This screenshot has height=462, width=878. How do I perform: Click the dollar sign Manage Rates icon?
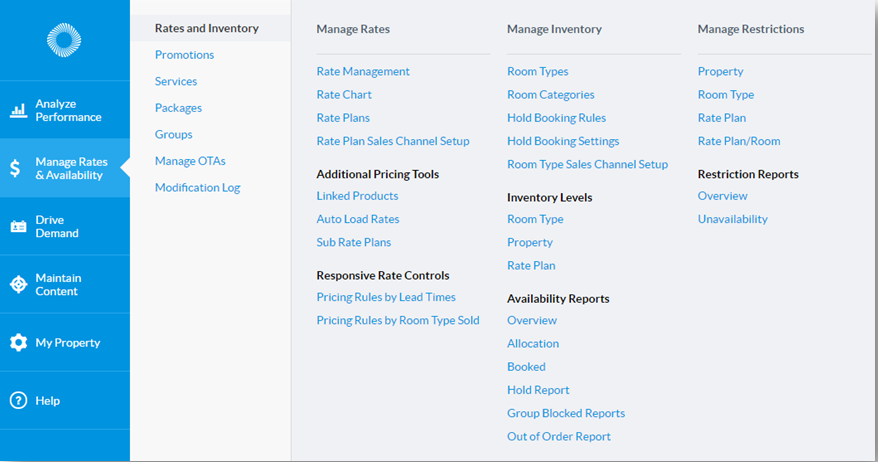(x=16, y=168)
